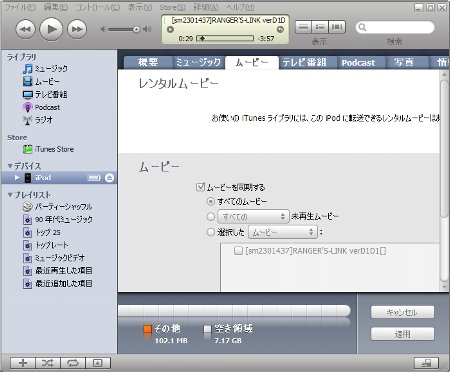Toggle repeat playback
This screenshot has width=450, height=372.
(x=73, y=363)
